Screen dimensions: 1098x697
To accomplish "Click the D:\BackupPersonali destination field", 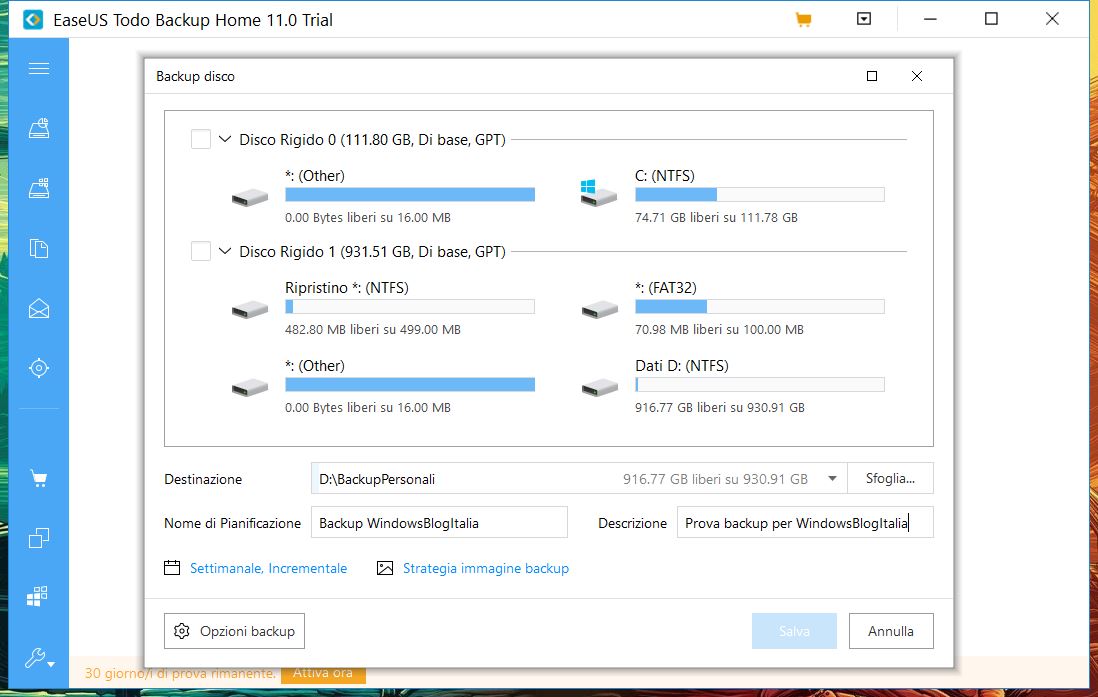I will coord(579,478).
